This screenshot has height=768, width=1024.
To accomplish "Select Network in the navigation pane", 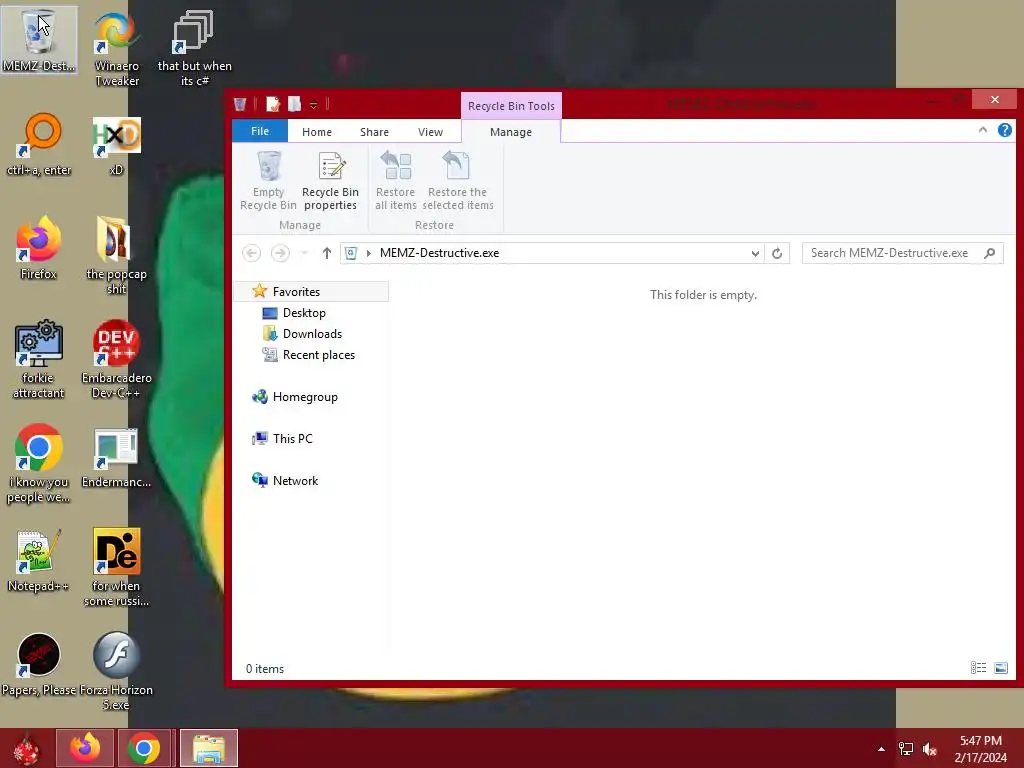I will tap(295, 480).
